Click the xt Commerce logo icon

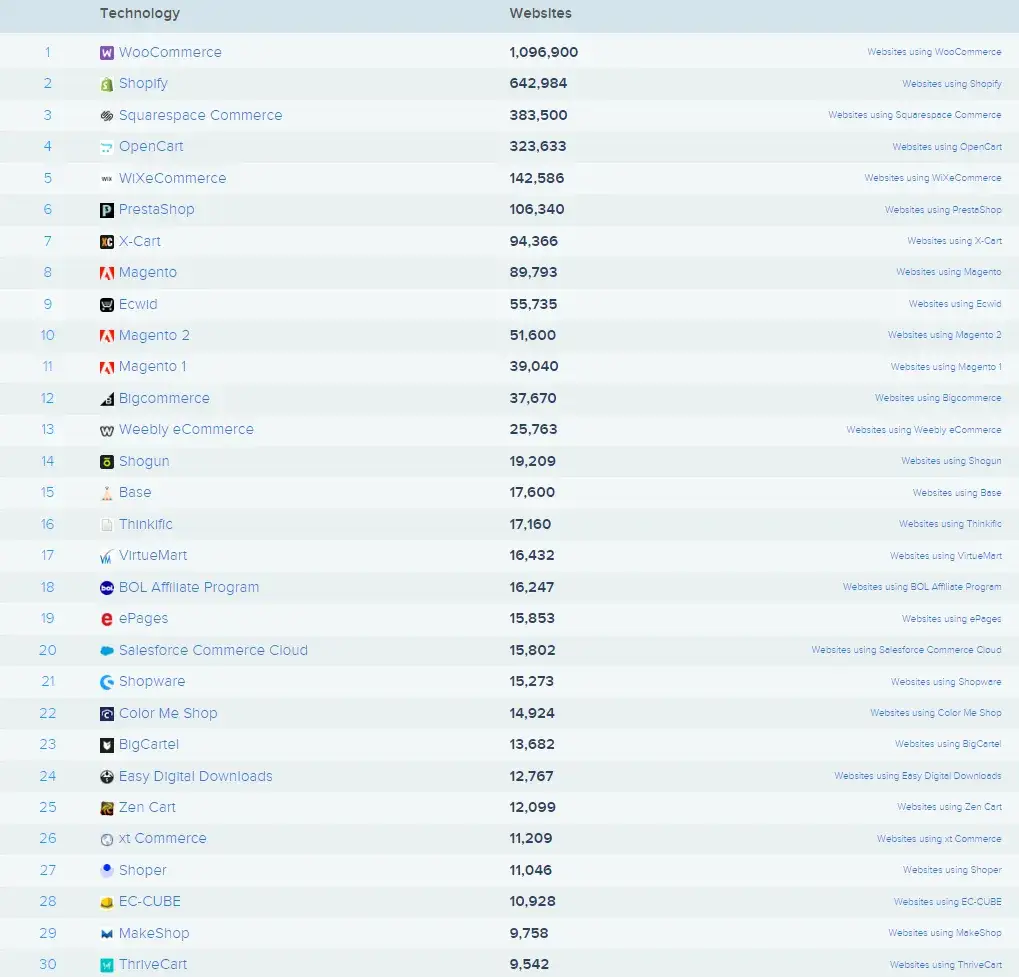pyautogui.click(x=107, y=840)
